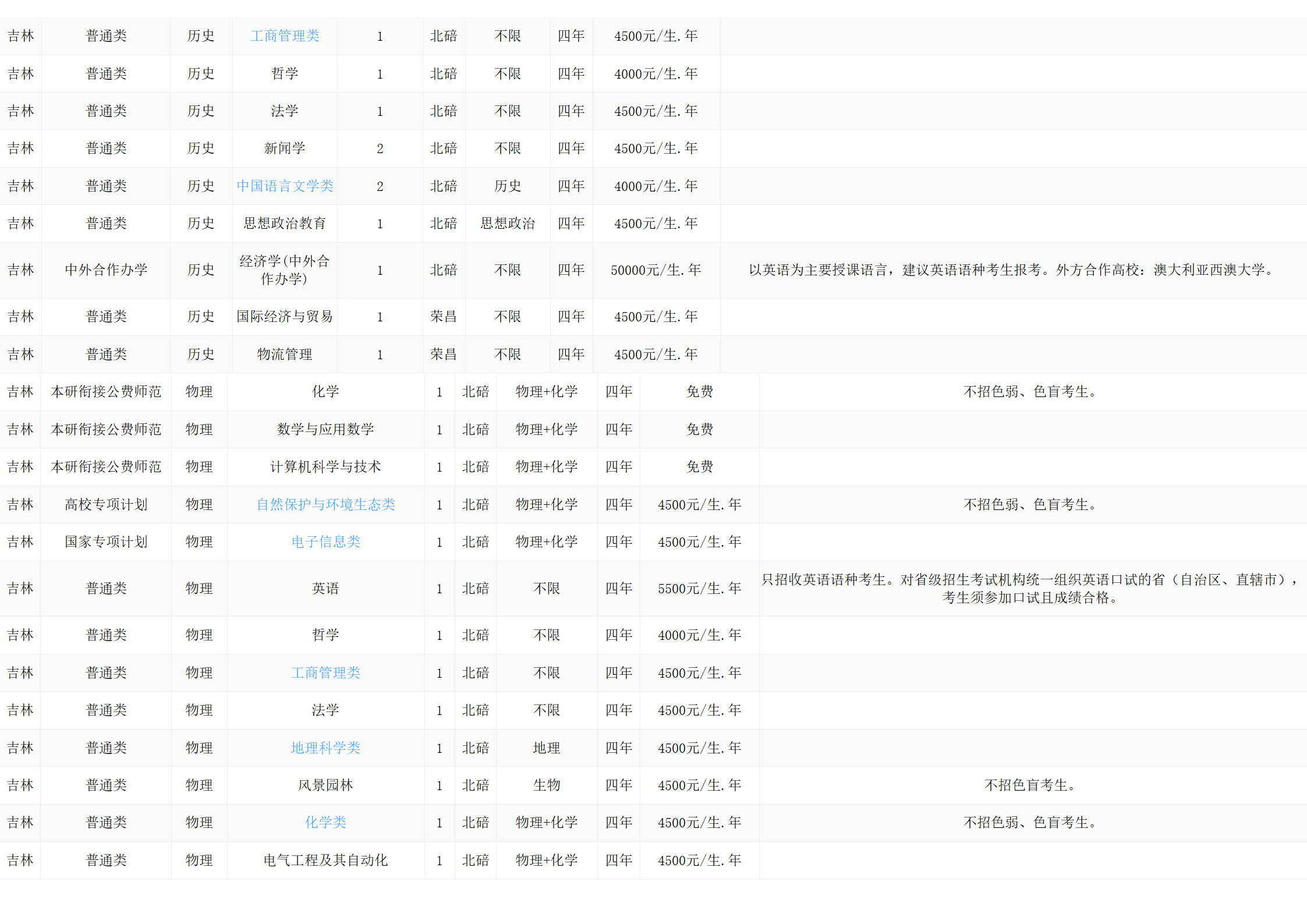Click the 风景园林 major cell
This screenshot has height=924, width=1307.
pyautogui.click(x=325, y=785)
